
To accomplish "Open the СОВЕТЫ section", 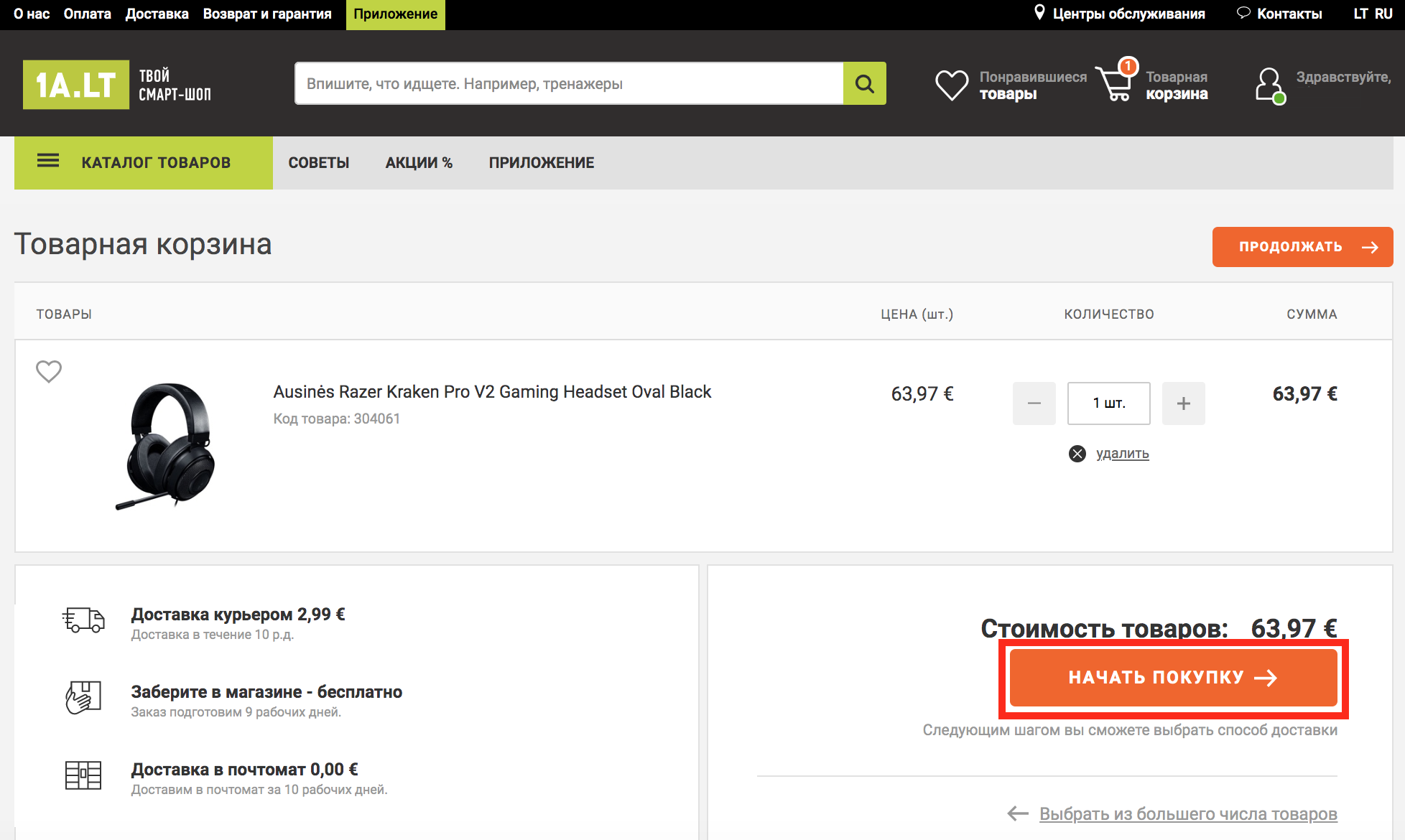I will click(x=319, y=163).
